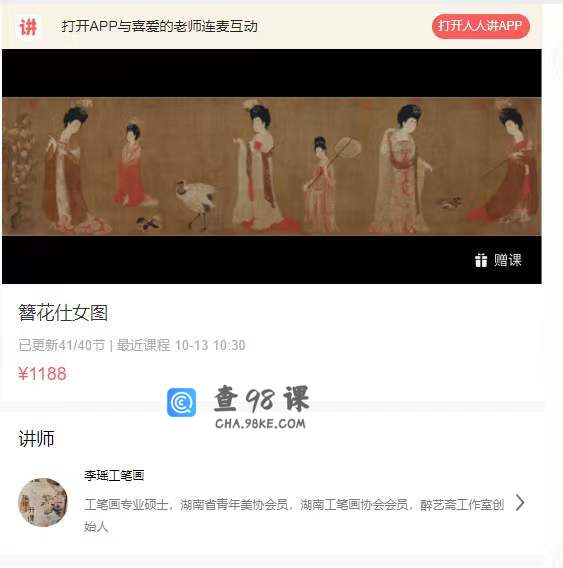
Task: Click the 最近课程 10-13 10:30 text
Action: pos(181,345)
